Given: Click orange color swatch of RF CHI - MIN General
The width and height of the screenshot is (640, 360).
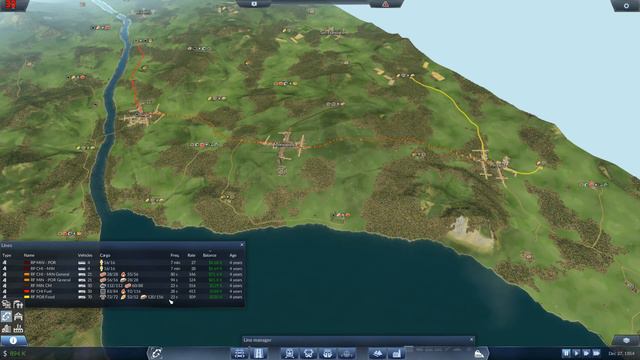Looking at the screenshot, I should [27, 274].
